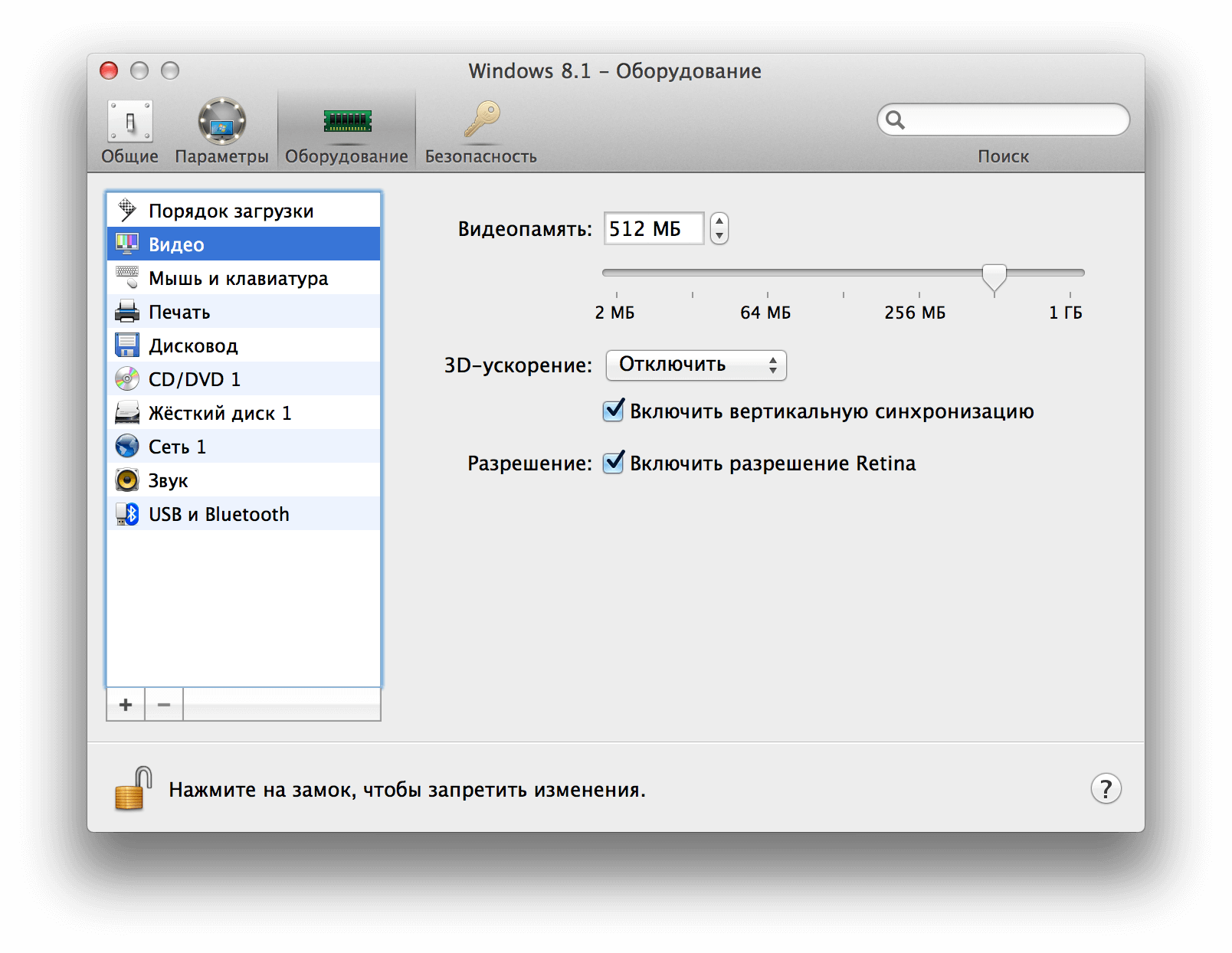Click the Bluetooth icon beside USB и Bluetooth
This screenshot has width=1232, height=953.
[x=127, y=513]
